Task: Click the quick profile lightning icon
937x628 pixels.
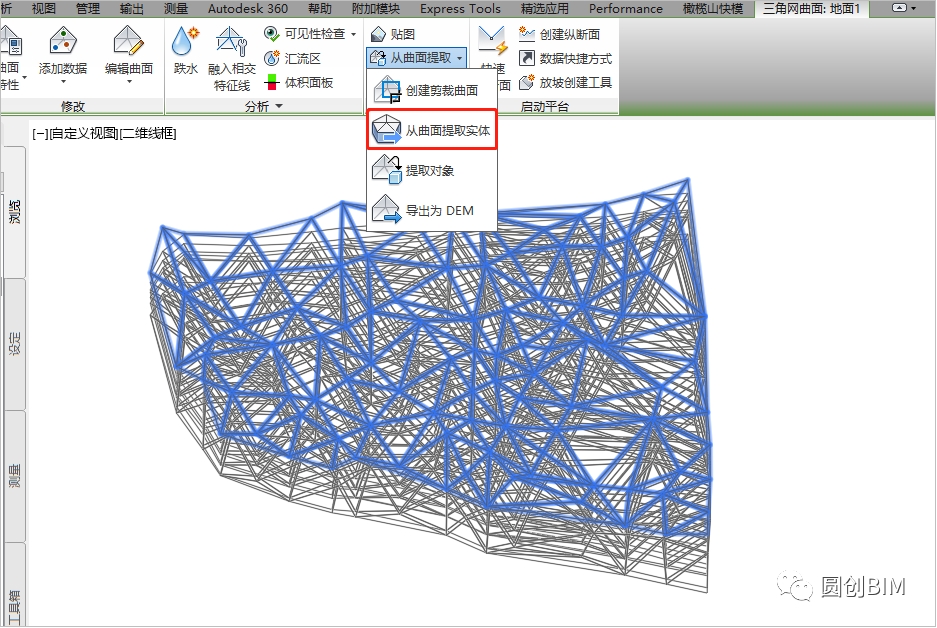Action: pos(493,41)
